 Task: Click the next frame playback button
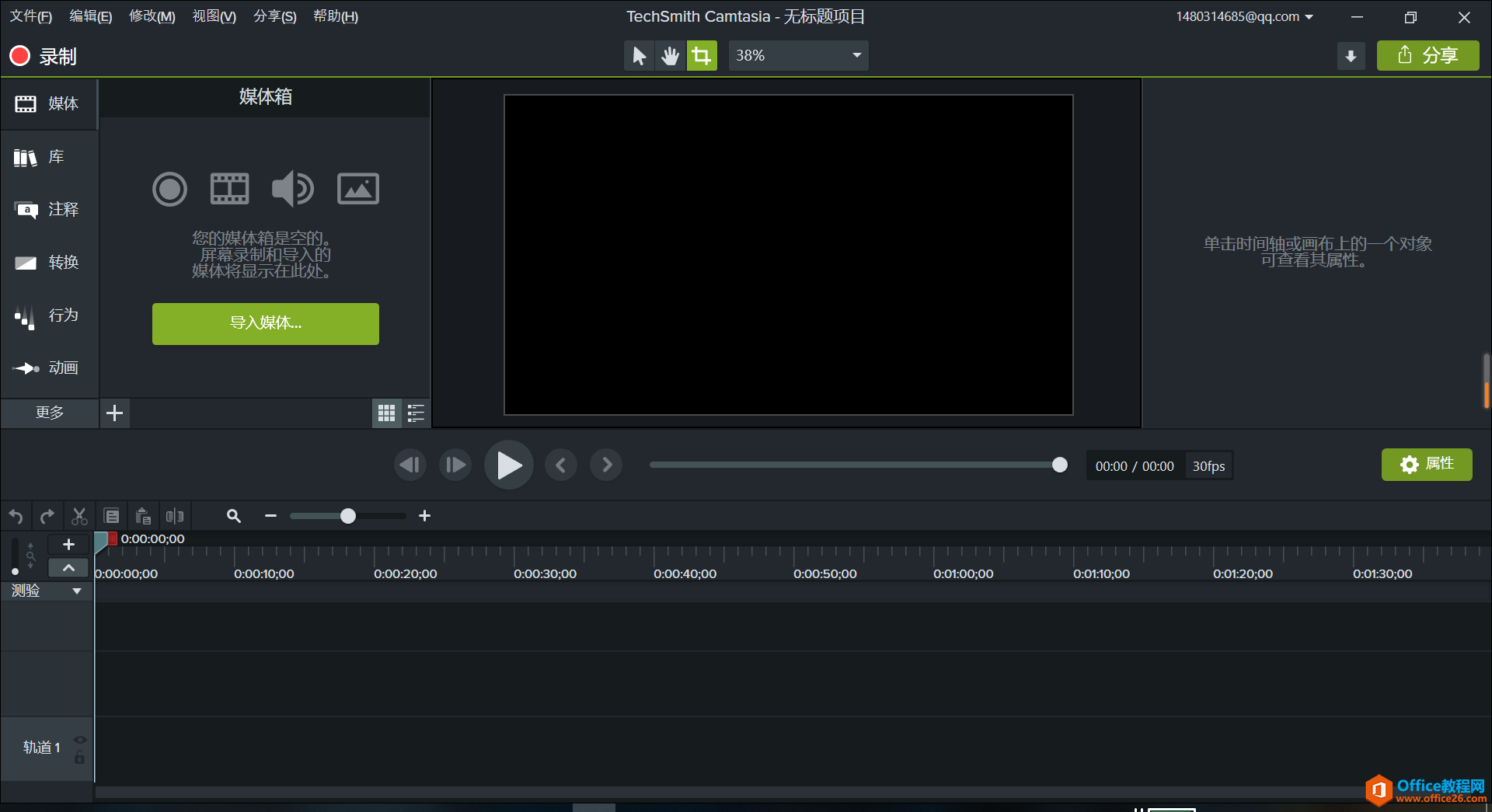click(x=455, y=465)
